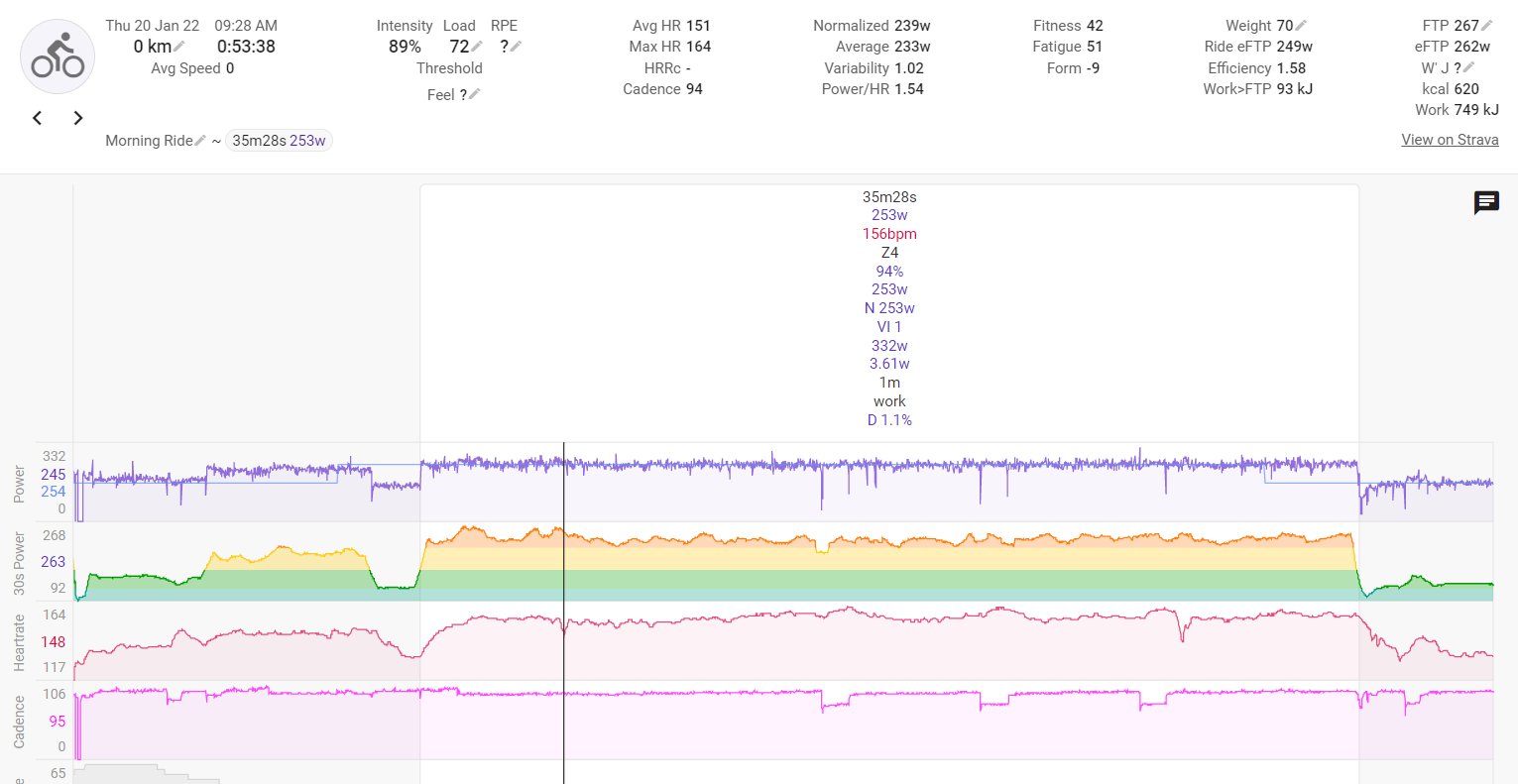Edit the RPE rating pencil icon

516,47
